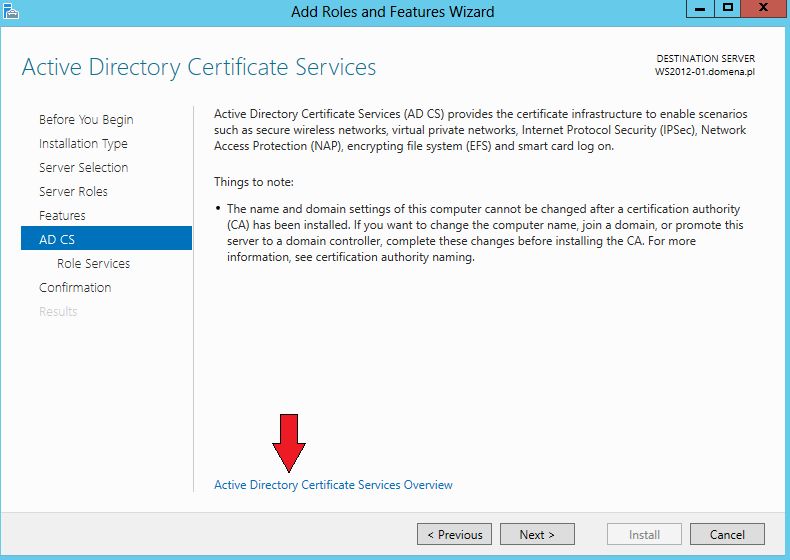Click the wizard icon in title bar
Image resolution: width=790 pixels, height=560 pixels.
pos(11,11)
